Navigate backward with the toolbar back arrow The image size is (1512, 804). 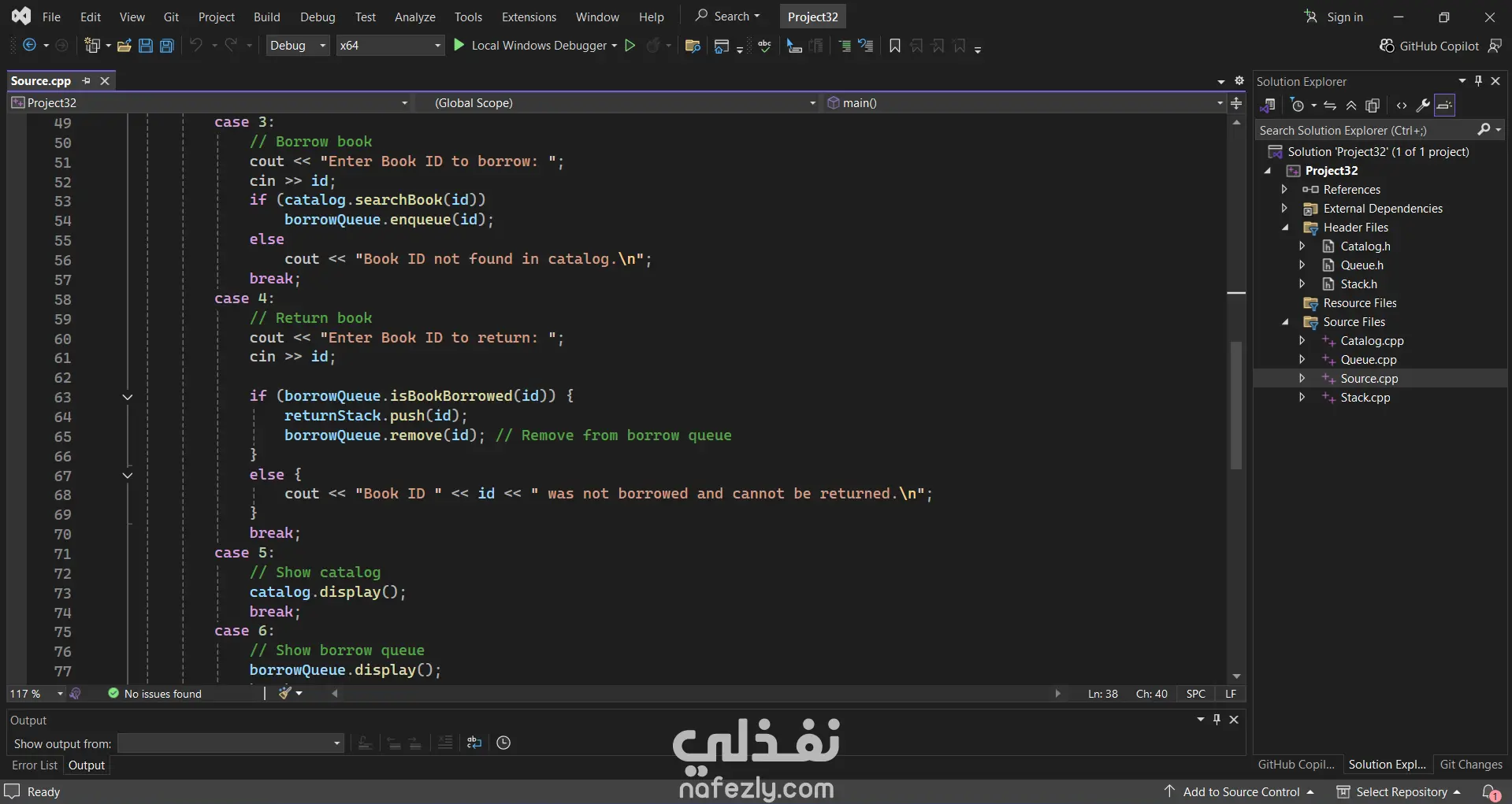click(29, 46)
